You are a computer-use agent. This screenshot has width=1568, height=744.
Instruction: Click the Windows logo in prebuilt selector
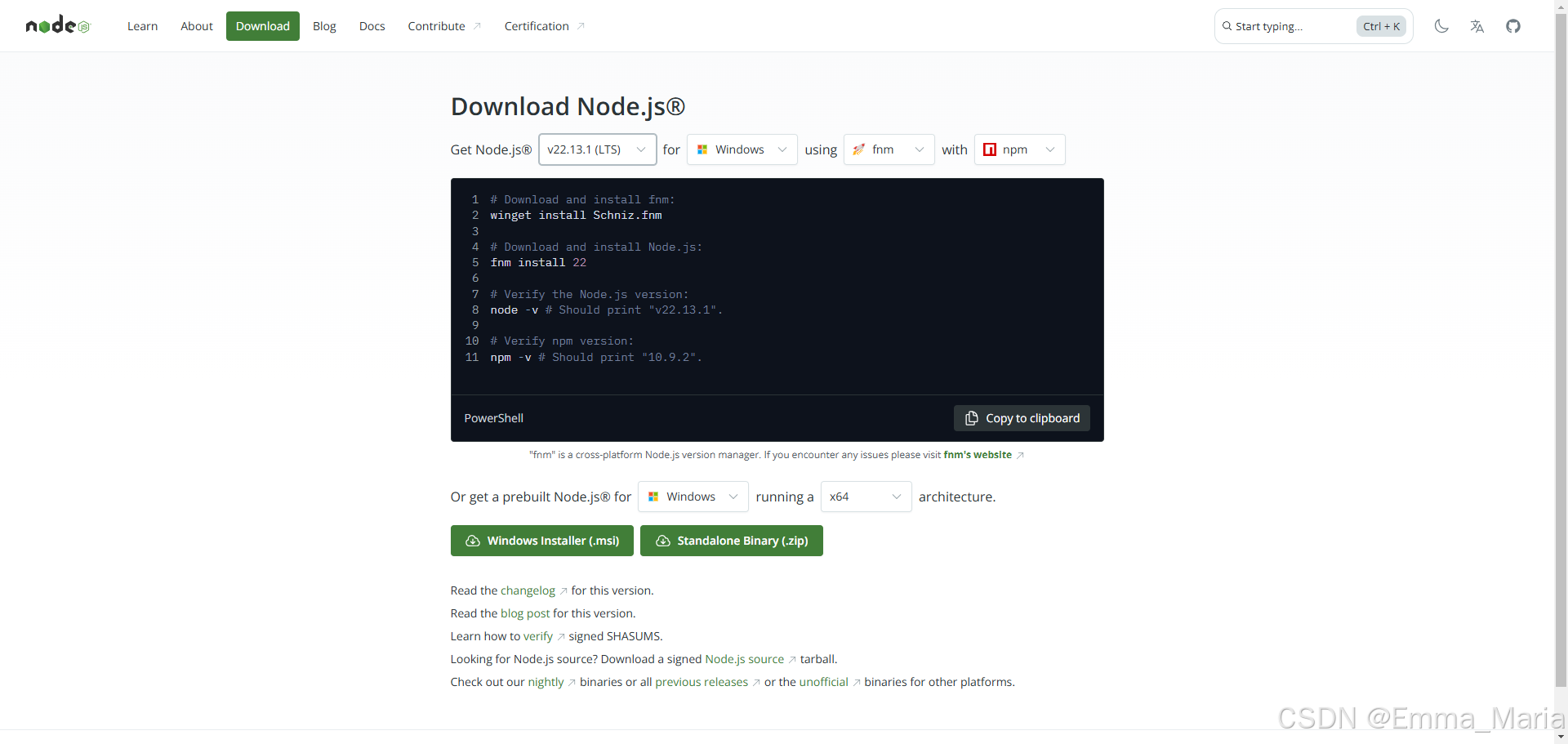[653, 497]
